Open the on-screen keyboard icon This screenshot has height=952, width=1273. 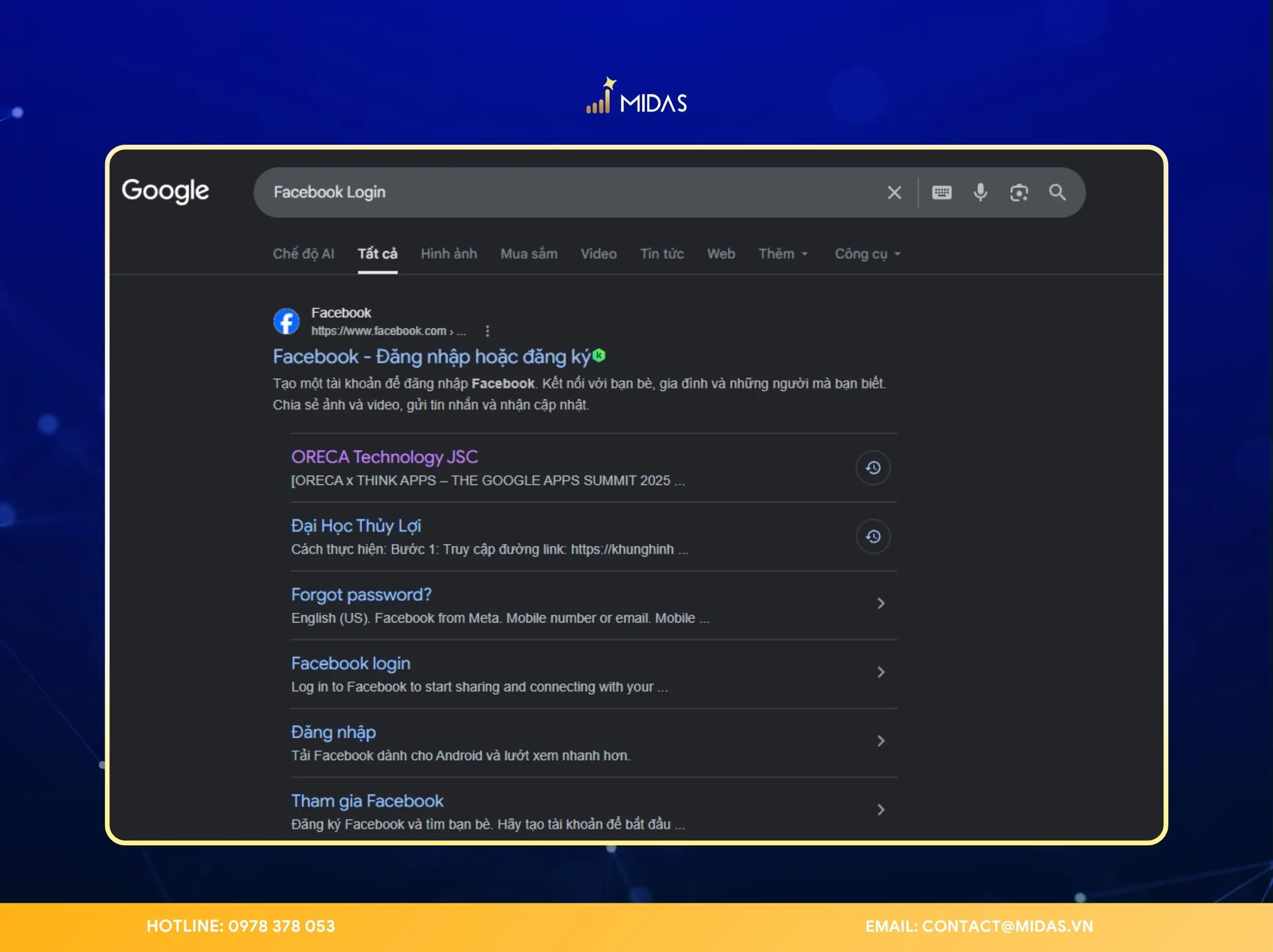[941, 193]
